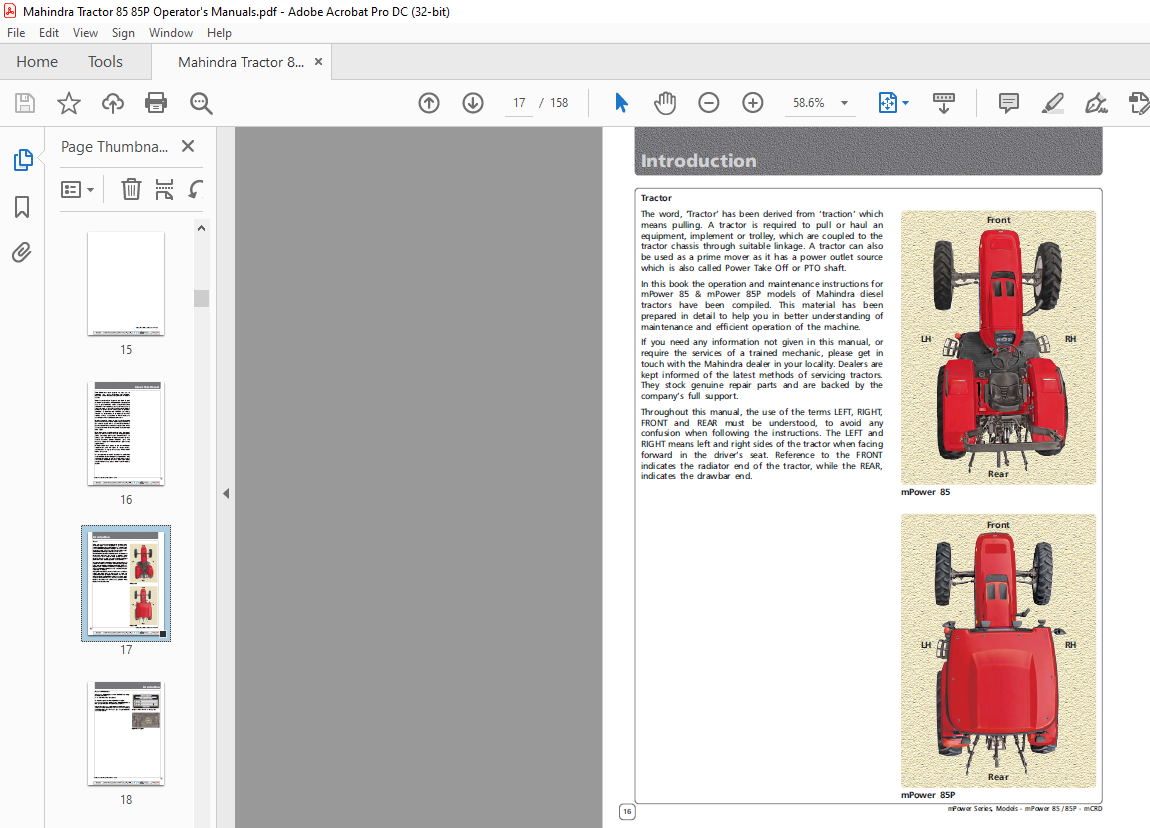Zoom out with minus button

[x=708, y=103]
